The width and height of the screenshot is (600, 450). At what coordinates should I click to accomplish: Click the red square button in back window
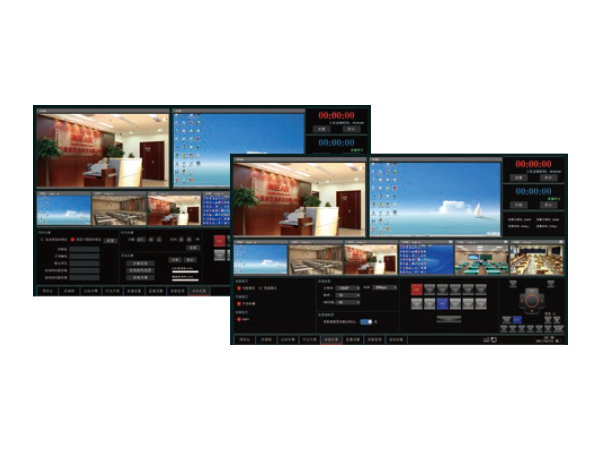click(x=219, y=241)
